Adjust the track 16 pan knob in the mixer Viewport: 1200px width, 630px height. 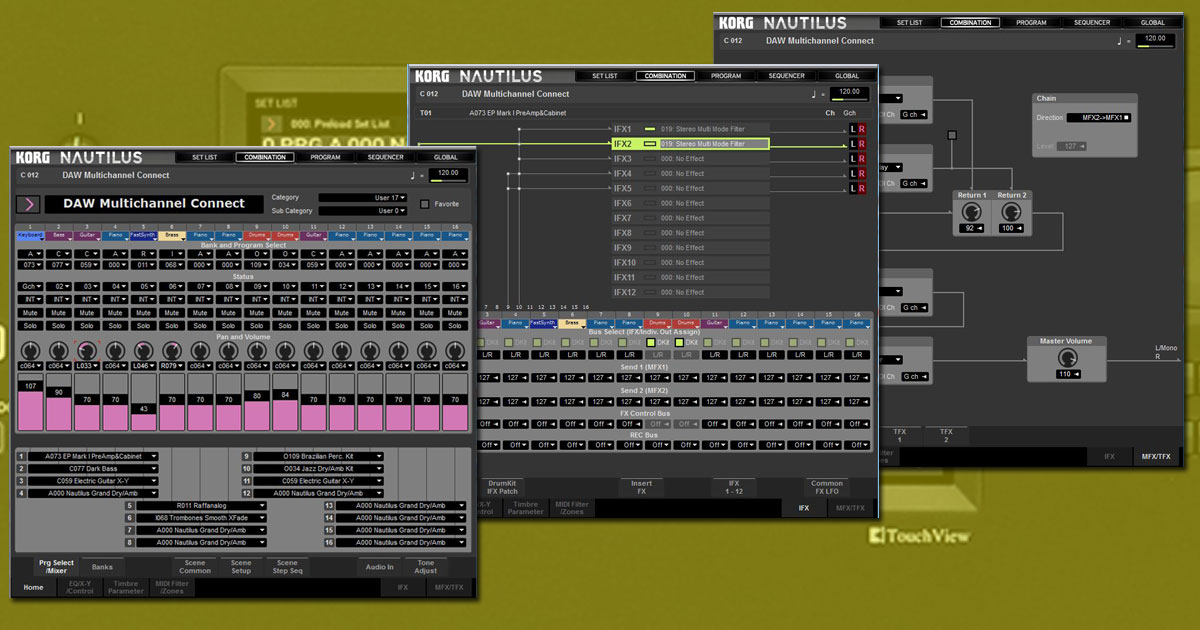(456, 350)
